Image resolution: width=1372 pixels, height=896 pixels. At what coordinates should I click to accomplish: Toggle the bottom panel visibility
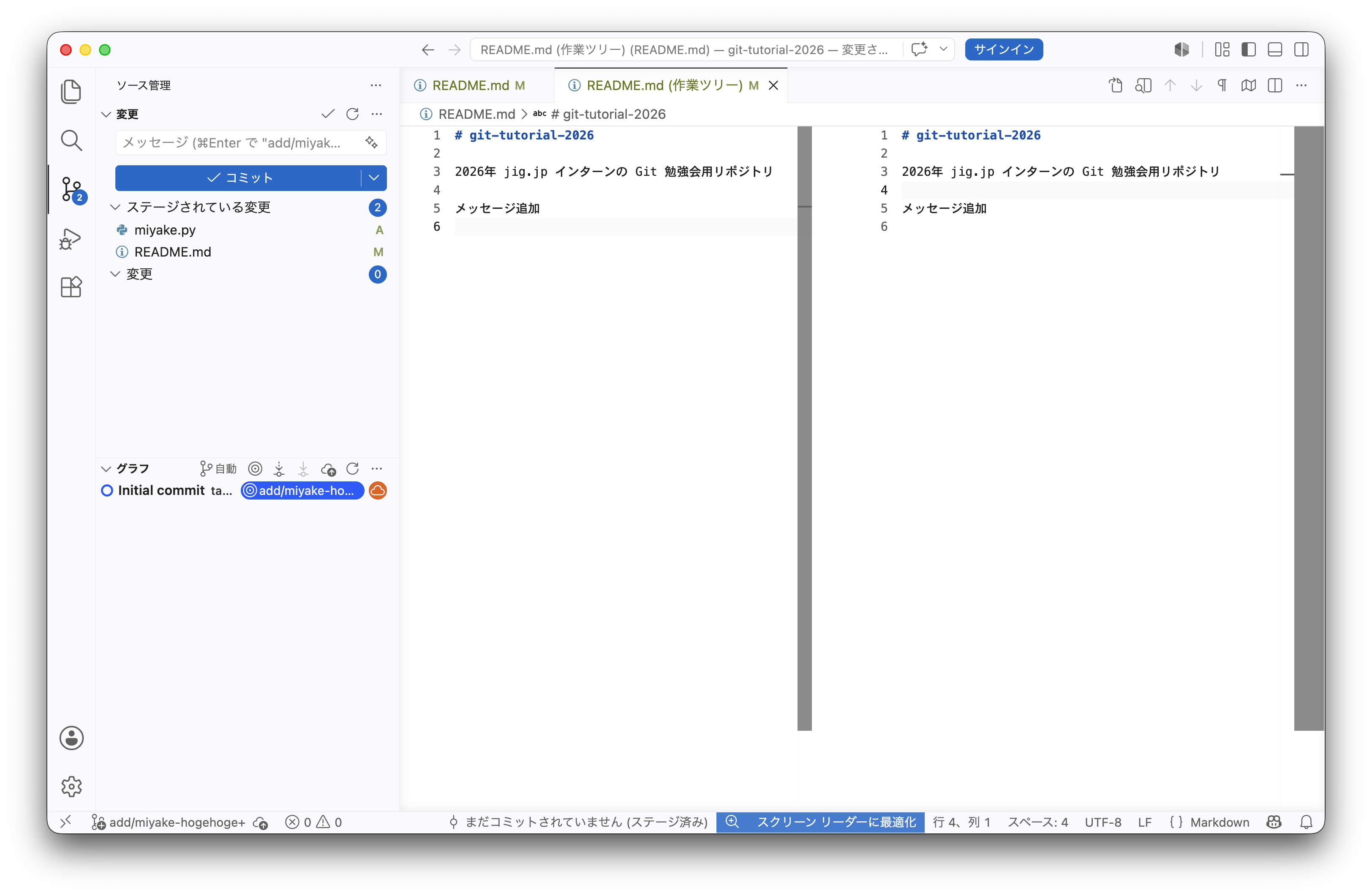click(1275, 49)
